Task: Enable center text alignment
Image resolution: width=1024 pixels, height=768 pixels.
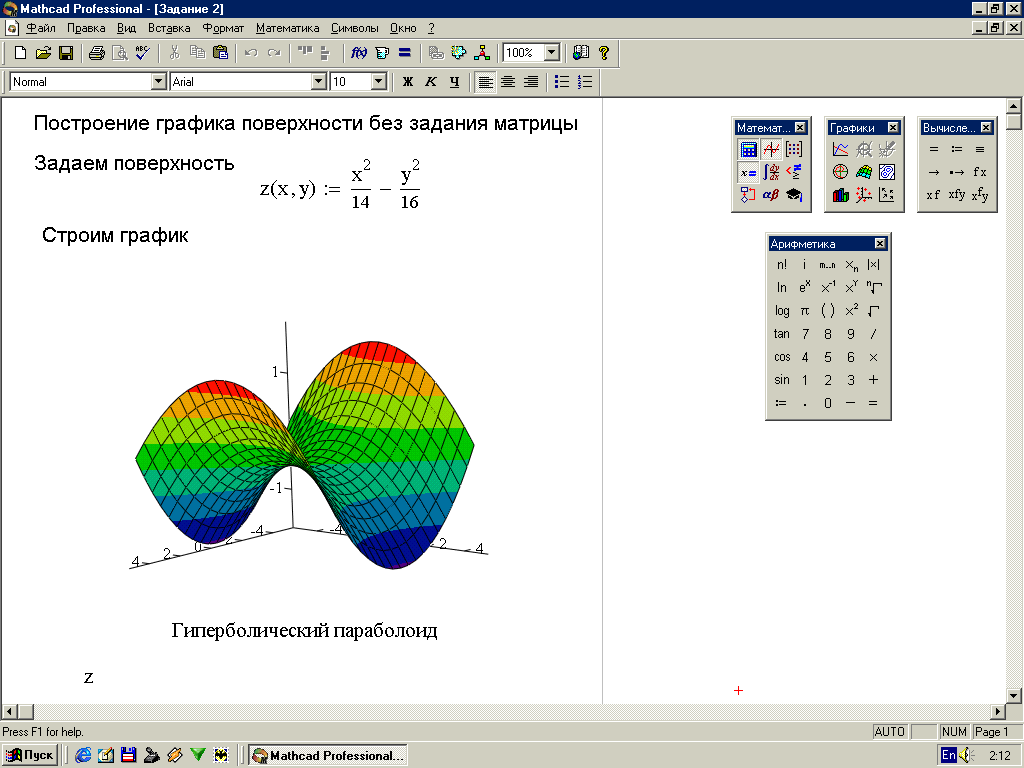Action: pos(508,82)
